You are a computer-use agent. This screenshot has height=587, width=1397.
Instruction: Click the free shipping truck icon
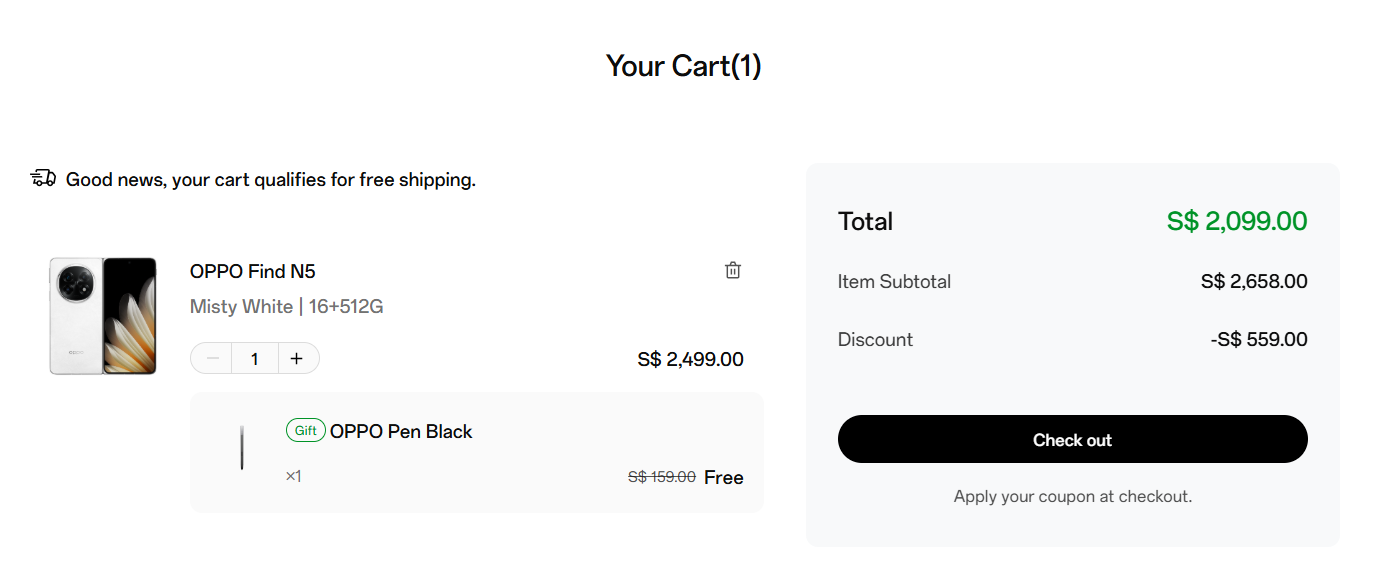point(41,178)
